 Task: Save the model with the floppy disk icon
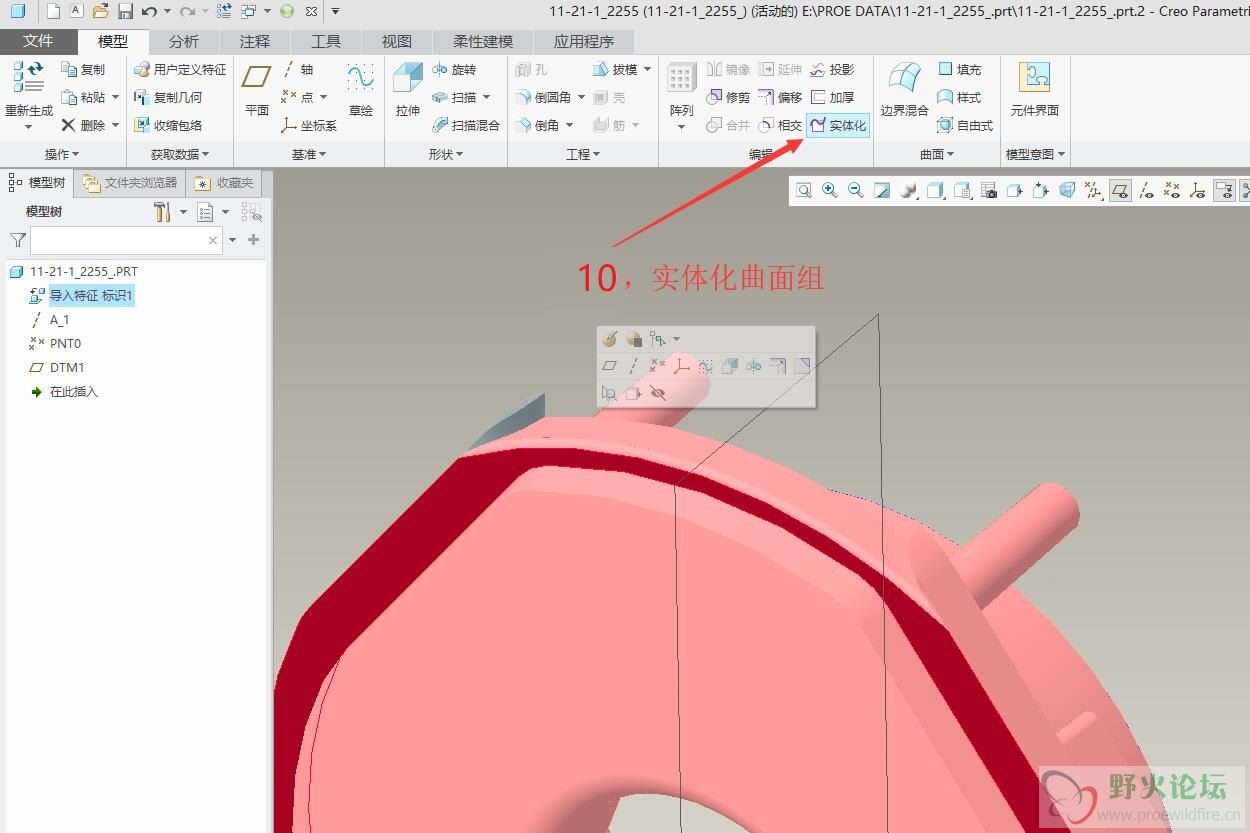coord(125,11)
